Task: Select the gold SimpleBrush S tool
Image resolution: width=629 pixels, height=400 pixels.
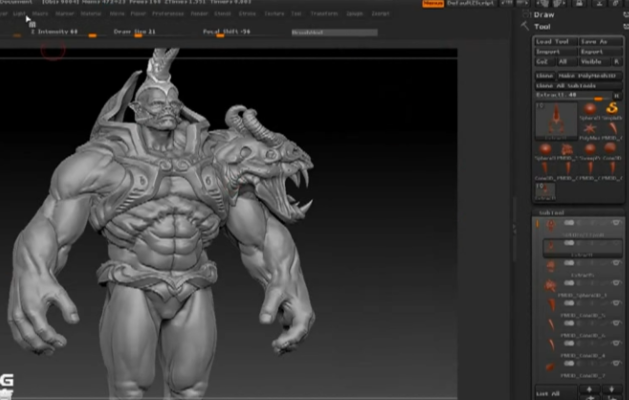Action: coord(612,109)
